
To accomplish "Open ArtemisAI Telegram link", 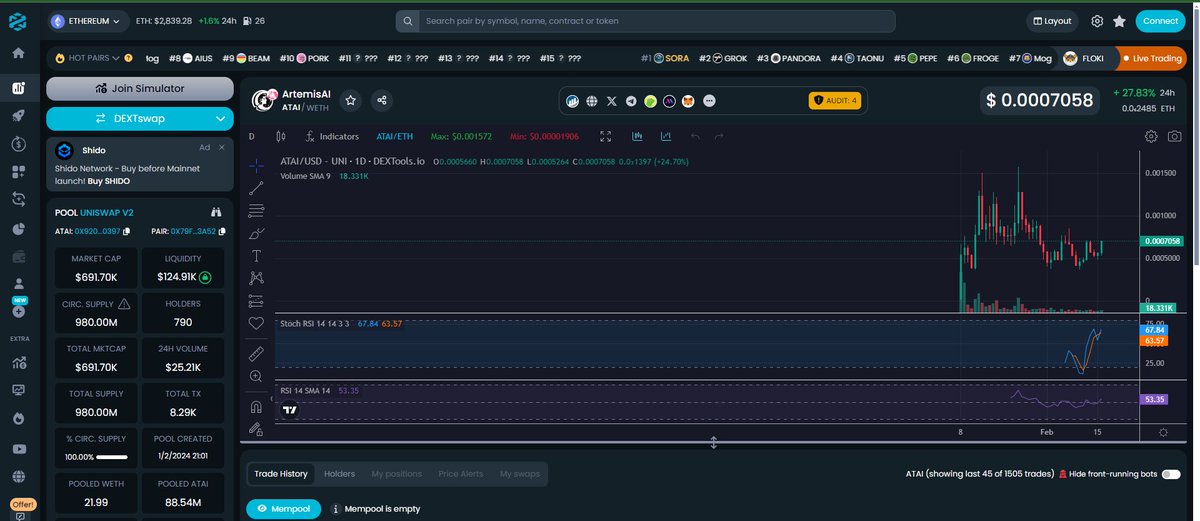I will [631, 101].
